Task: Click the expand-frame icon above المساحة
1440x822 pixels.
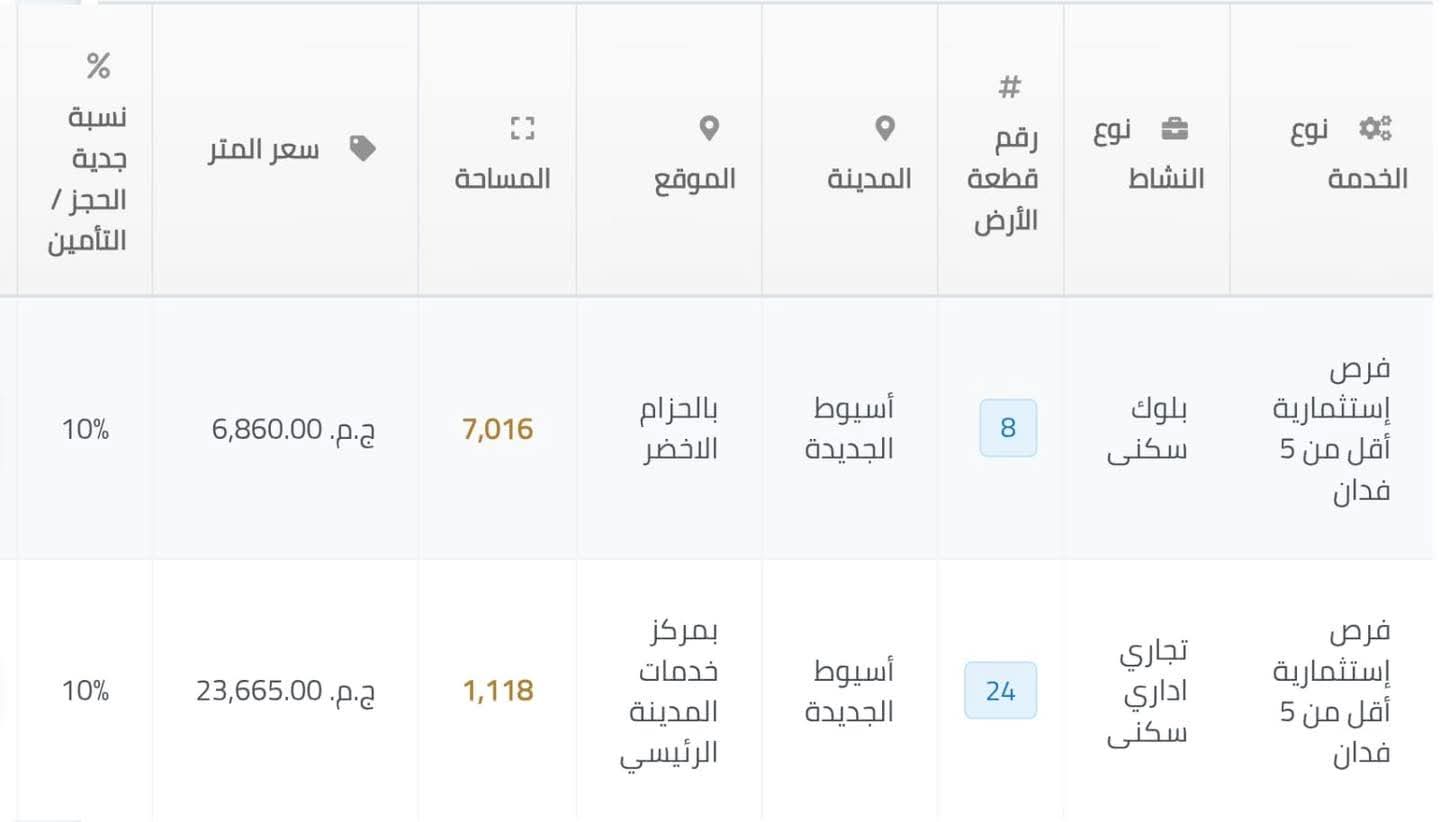Action: [522, 128]
